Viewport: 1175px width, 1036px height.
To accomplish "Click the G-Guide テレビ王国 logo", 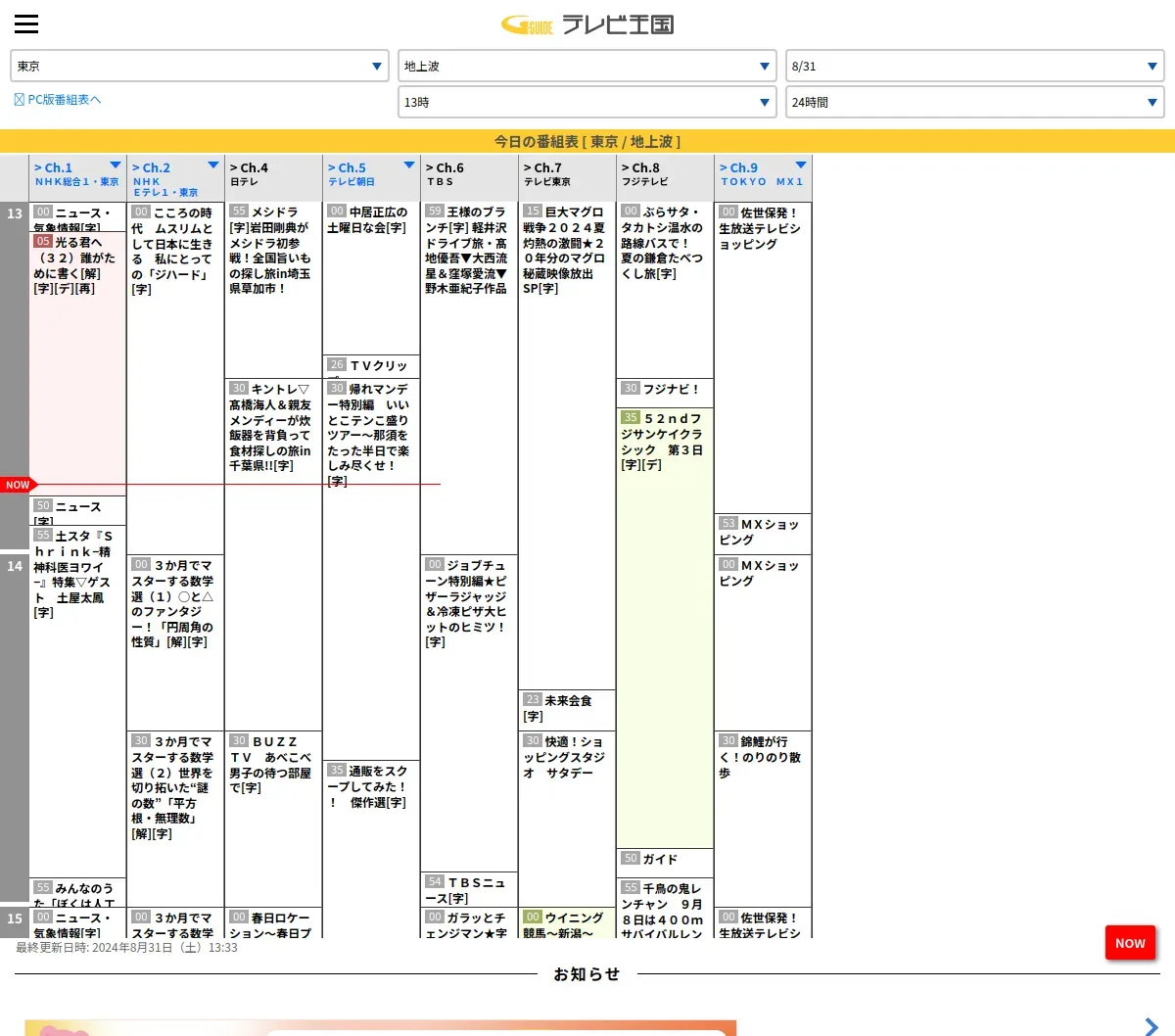I will 587,24.
